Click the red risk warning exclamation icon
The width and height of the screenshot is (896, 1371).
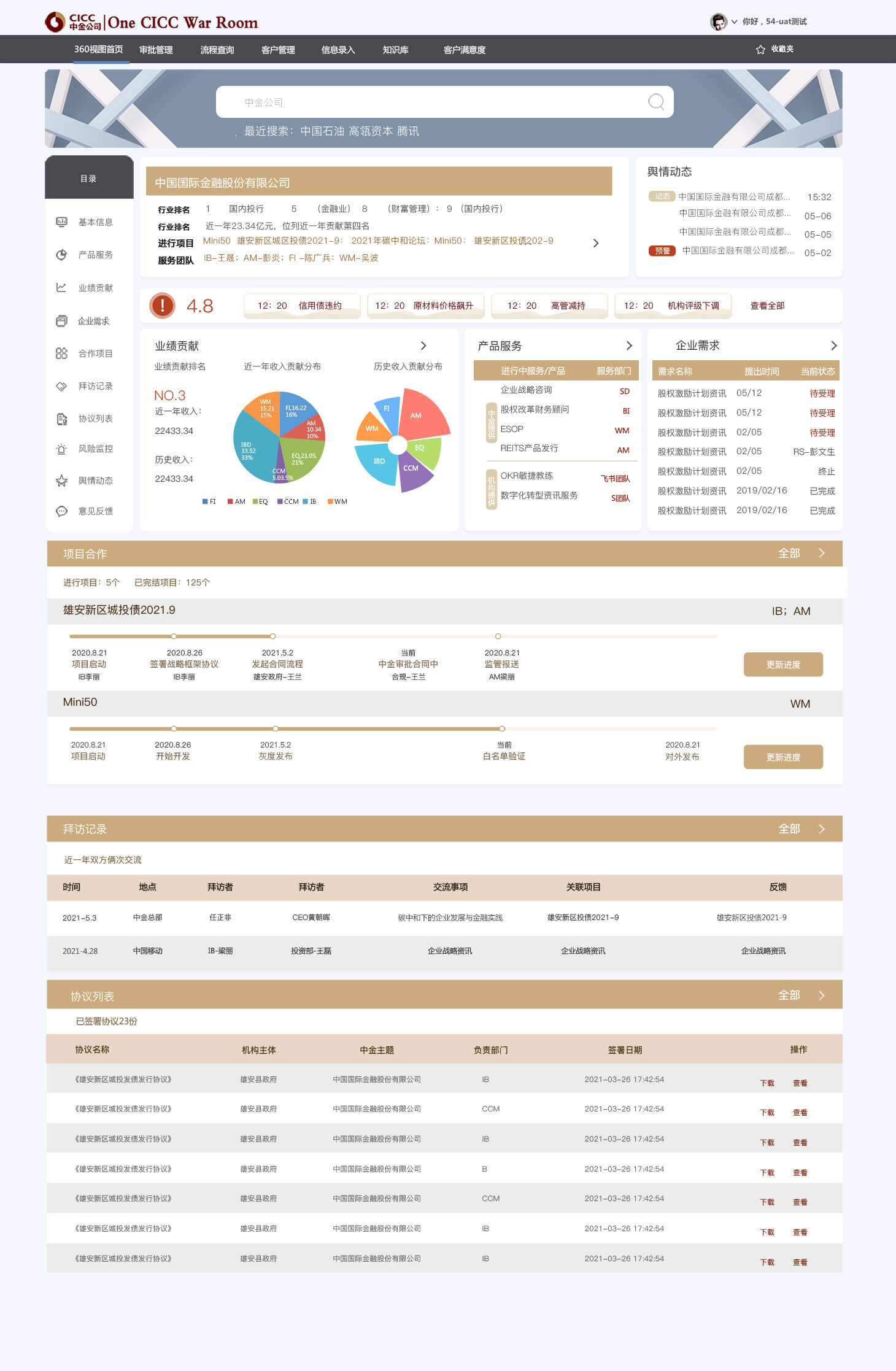pos(162,305)
